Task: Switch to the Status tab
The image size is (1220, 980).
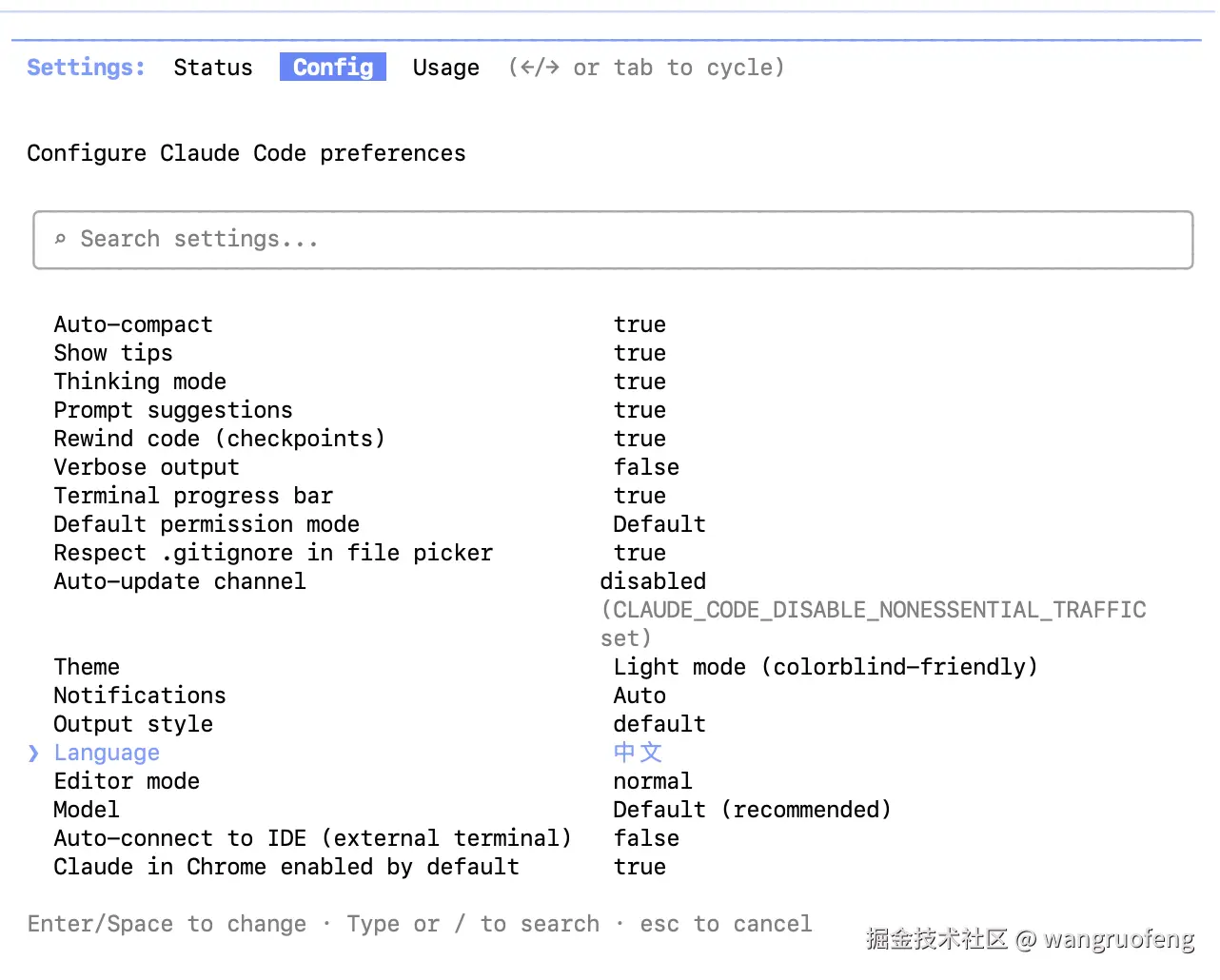Action: pos(213,68)
